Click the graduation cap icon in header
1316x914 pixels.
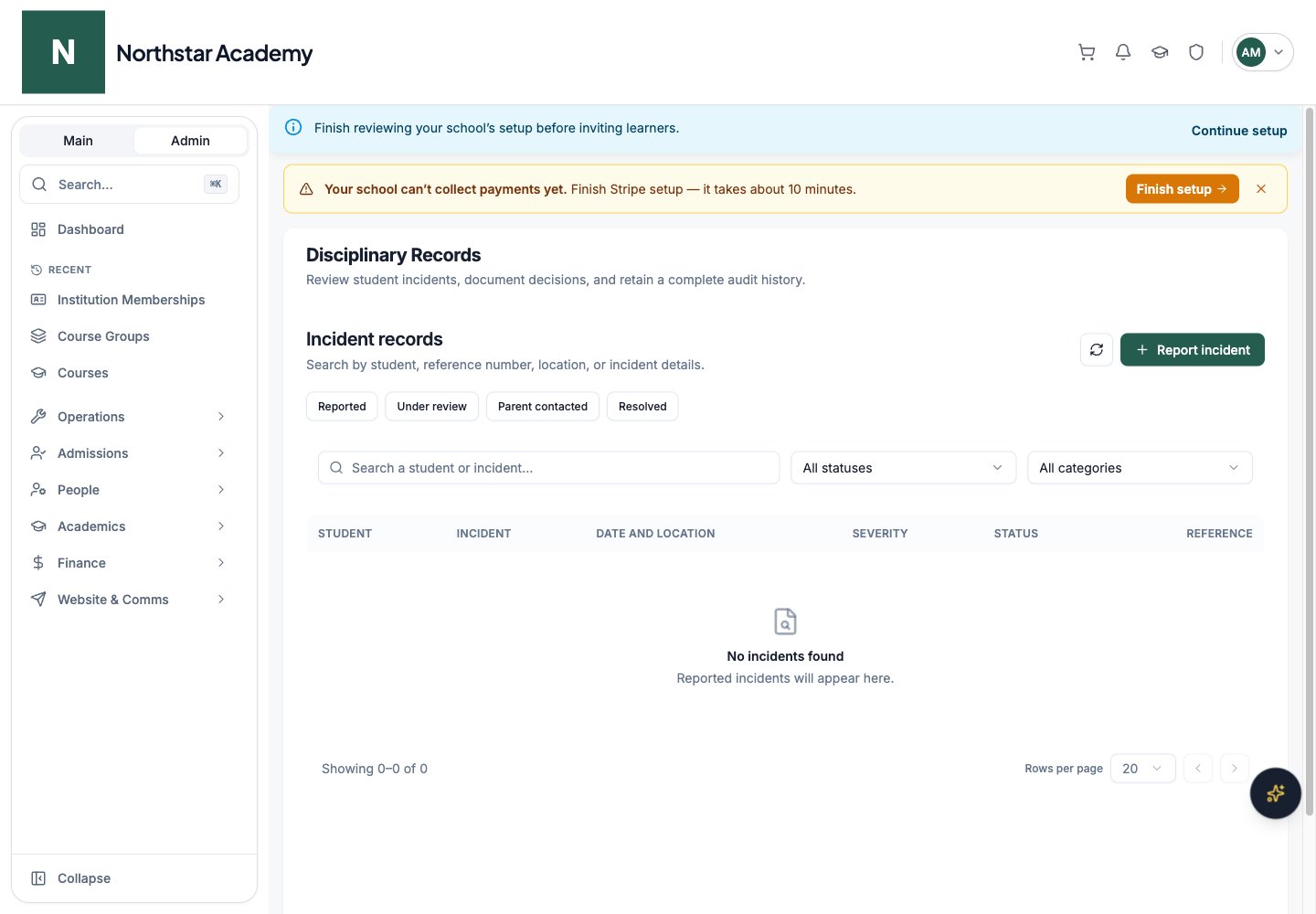1160,52
